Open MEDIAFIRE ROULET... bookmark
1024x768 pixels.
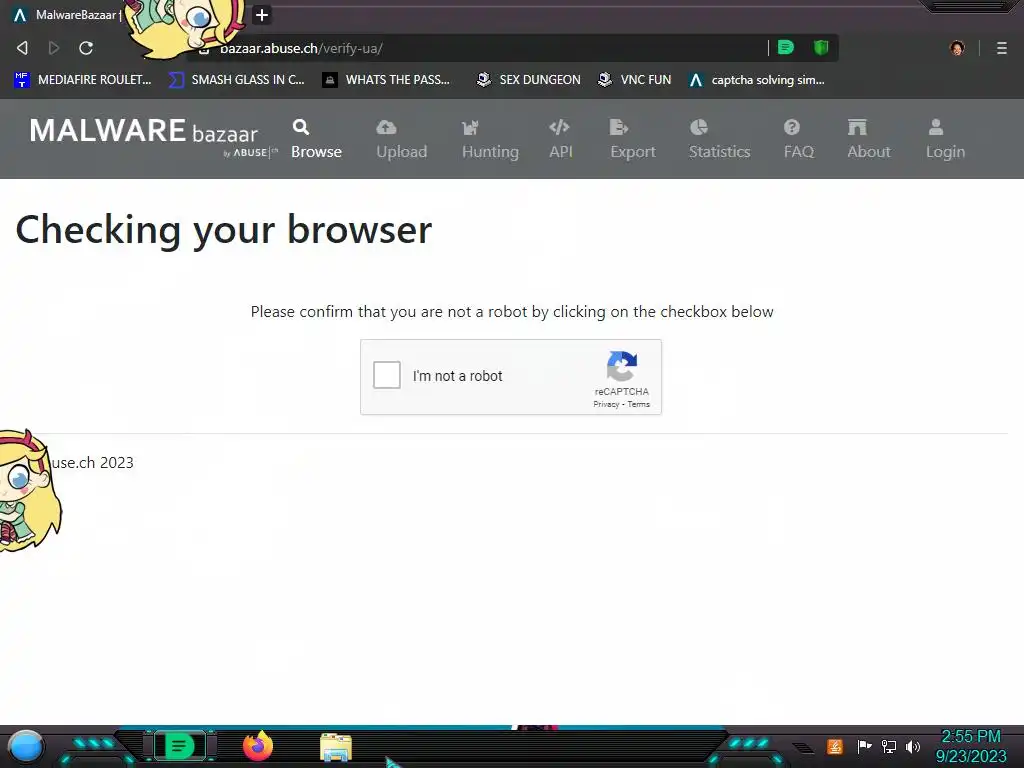coord(82,80)
